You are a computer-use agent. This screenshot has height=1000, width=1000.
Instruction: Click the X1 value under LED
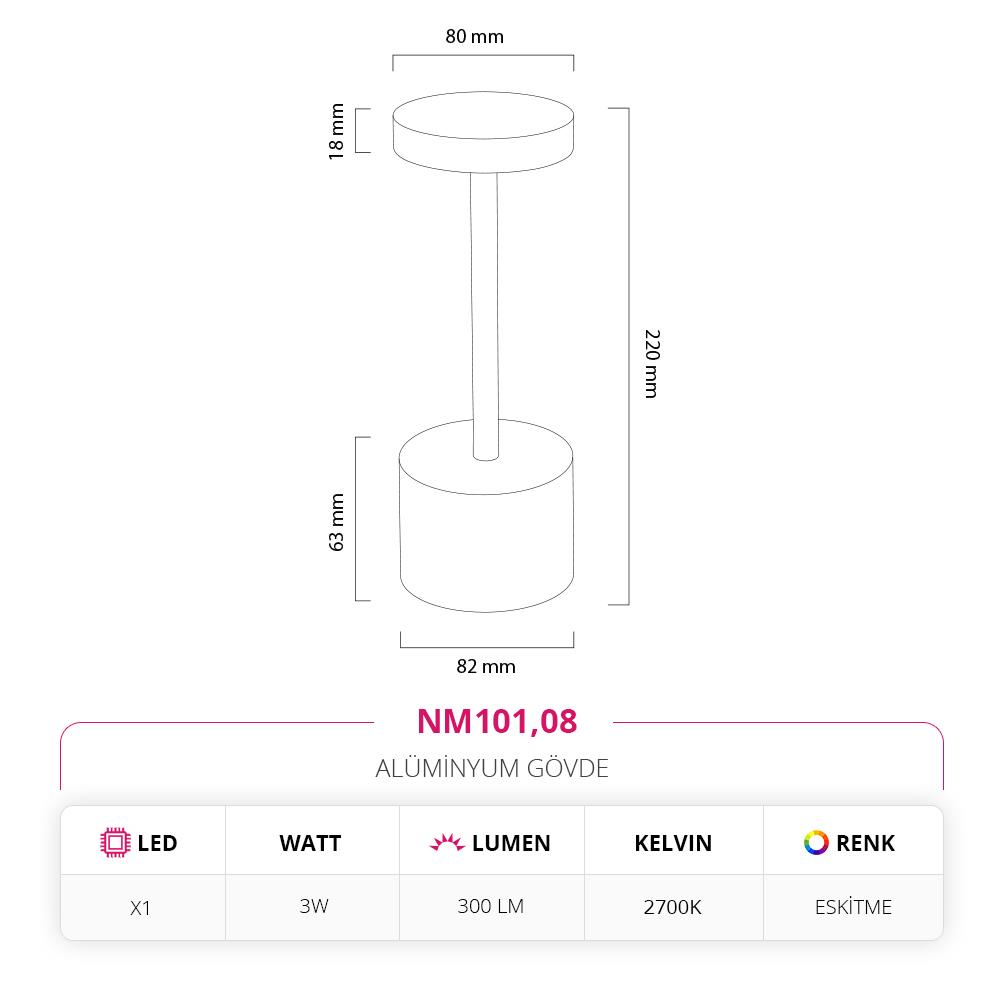pyautogui.click(x=141, y=908)
